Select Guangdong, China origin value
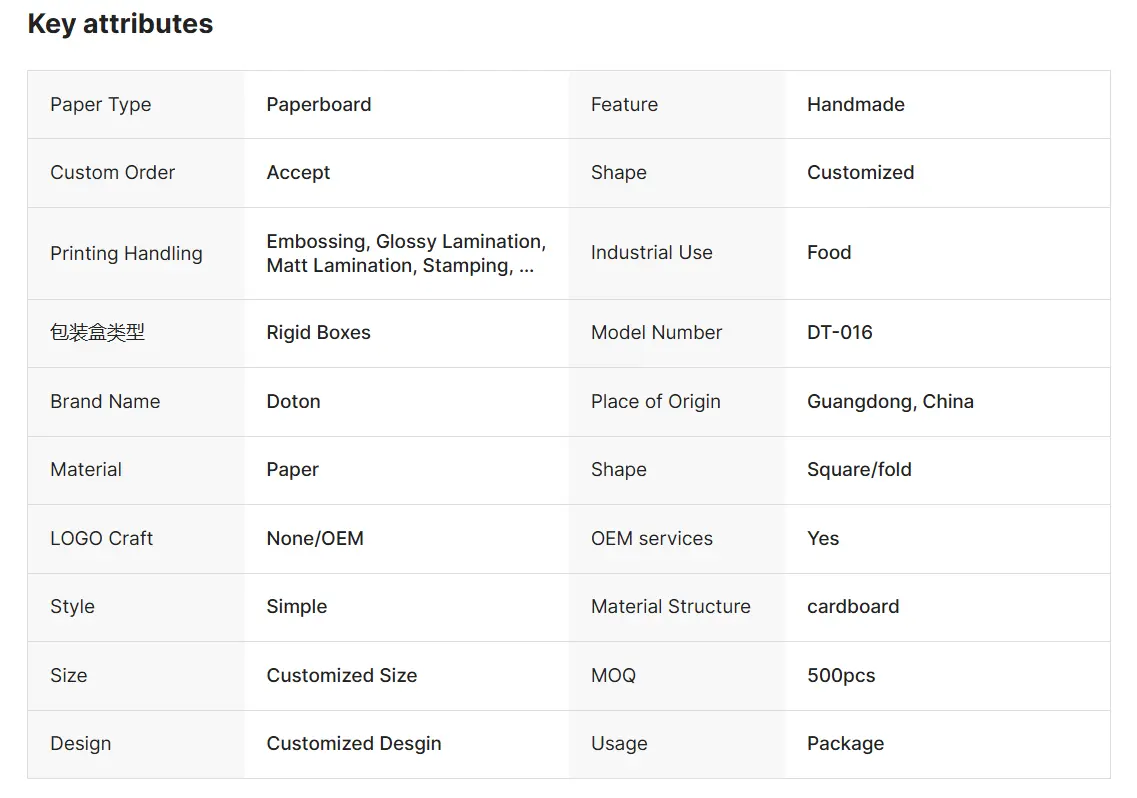This screenshot has width=1137, height=798. [890, 401]
